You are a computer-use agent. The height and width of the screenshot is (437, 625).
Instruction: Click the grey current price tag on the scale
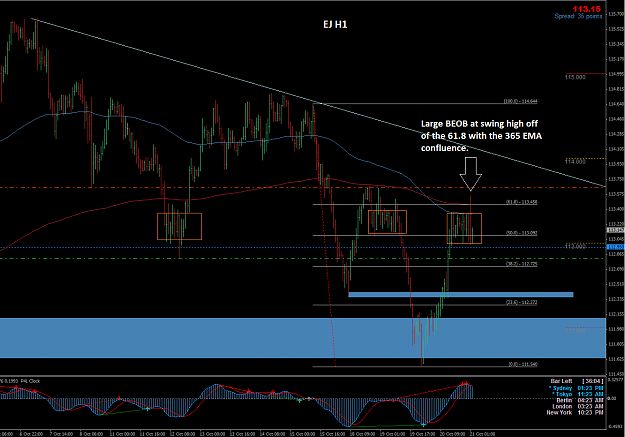pyautogui.click(x=615, y=230)
